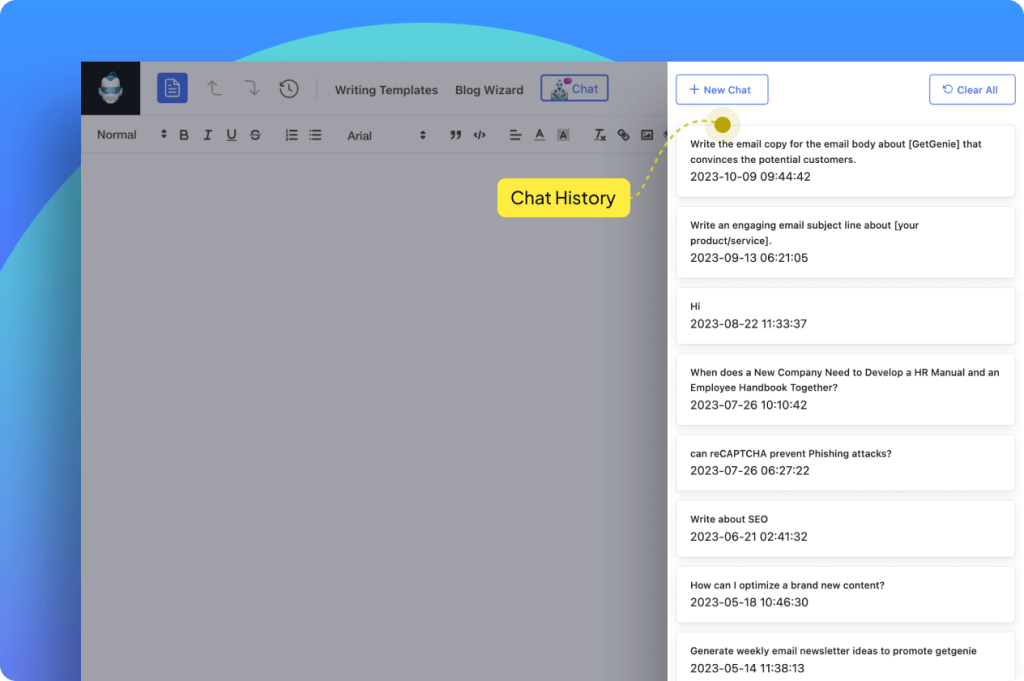Click the GetGenie robot logo
1024x681 pixels.
tap(110, 88)
